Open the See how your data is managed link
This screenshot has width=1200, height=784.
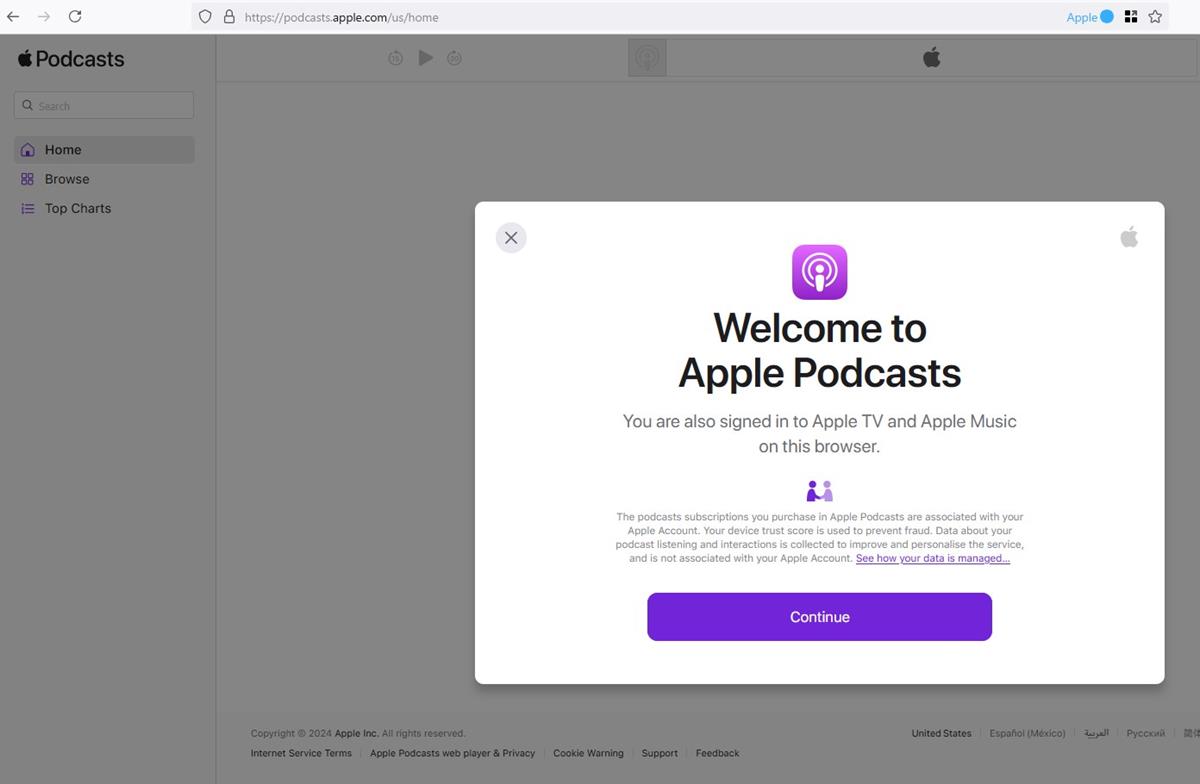[933, 558]
